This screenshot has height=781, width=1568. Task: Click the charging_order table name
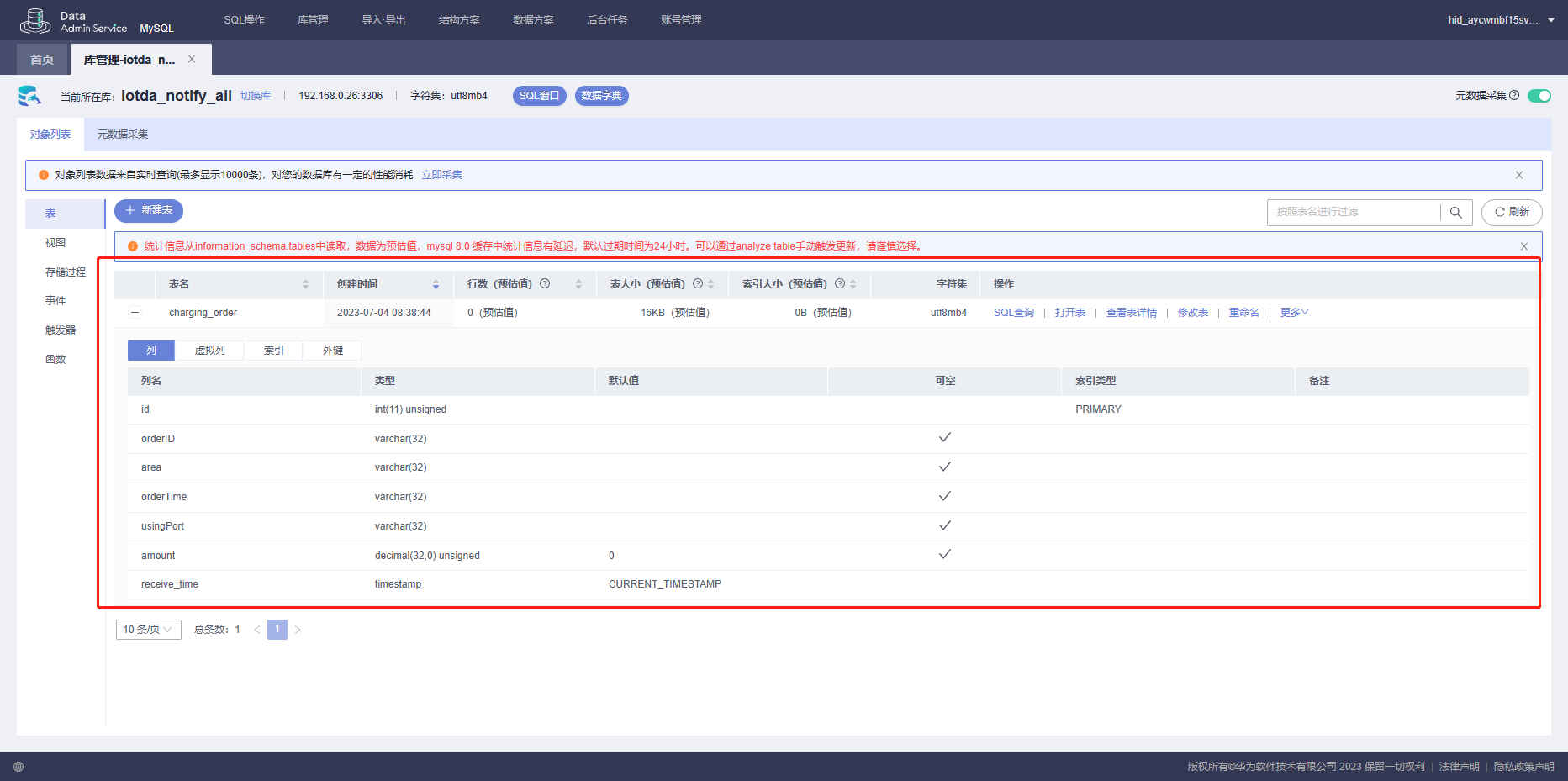click(x=203, y=313)
